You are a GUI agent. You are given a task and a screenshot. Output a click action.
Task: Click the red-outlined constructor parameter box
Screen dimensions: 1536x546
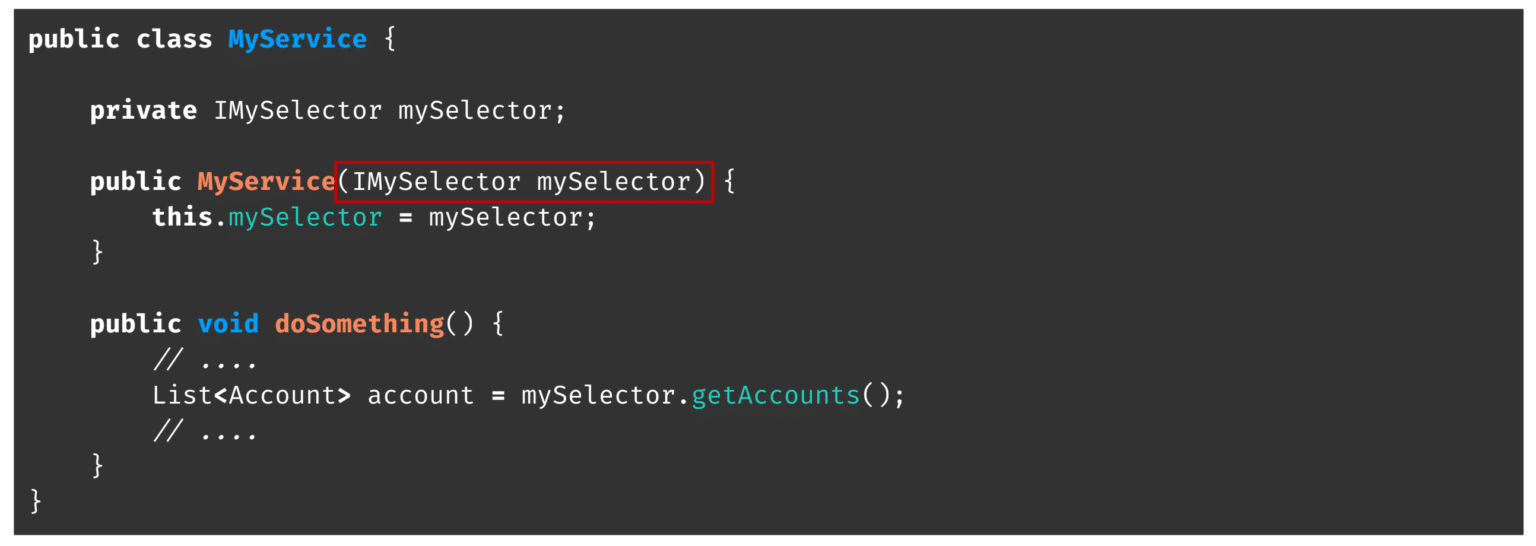point(523,182)
